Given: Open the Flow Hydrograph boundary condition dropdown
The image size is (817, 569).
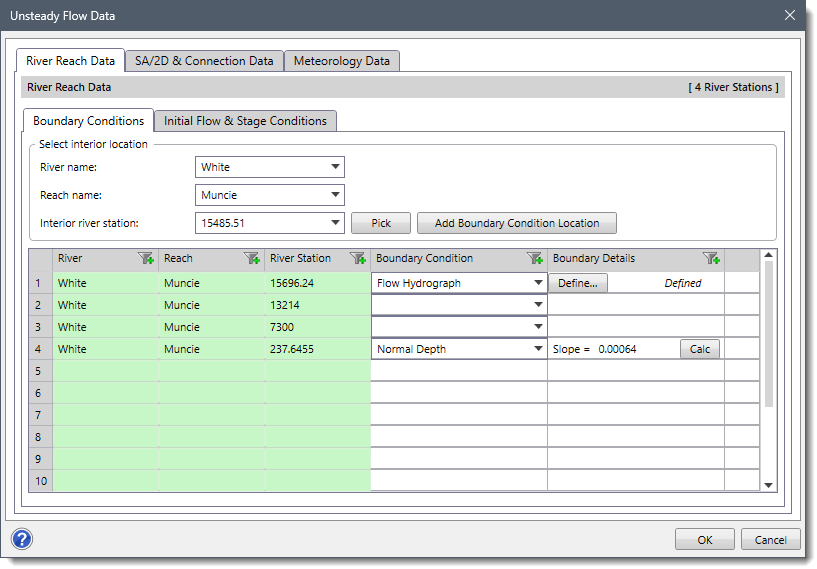Looking at the screenshot, I should click(459, 283).
